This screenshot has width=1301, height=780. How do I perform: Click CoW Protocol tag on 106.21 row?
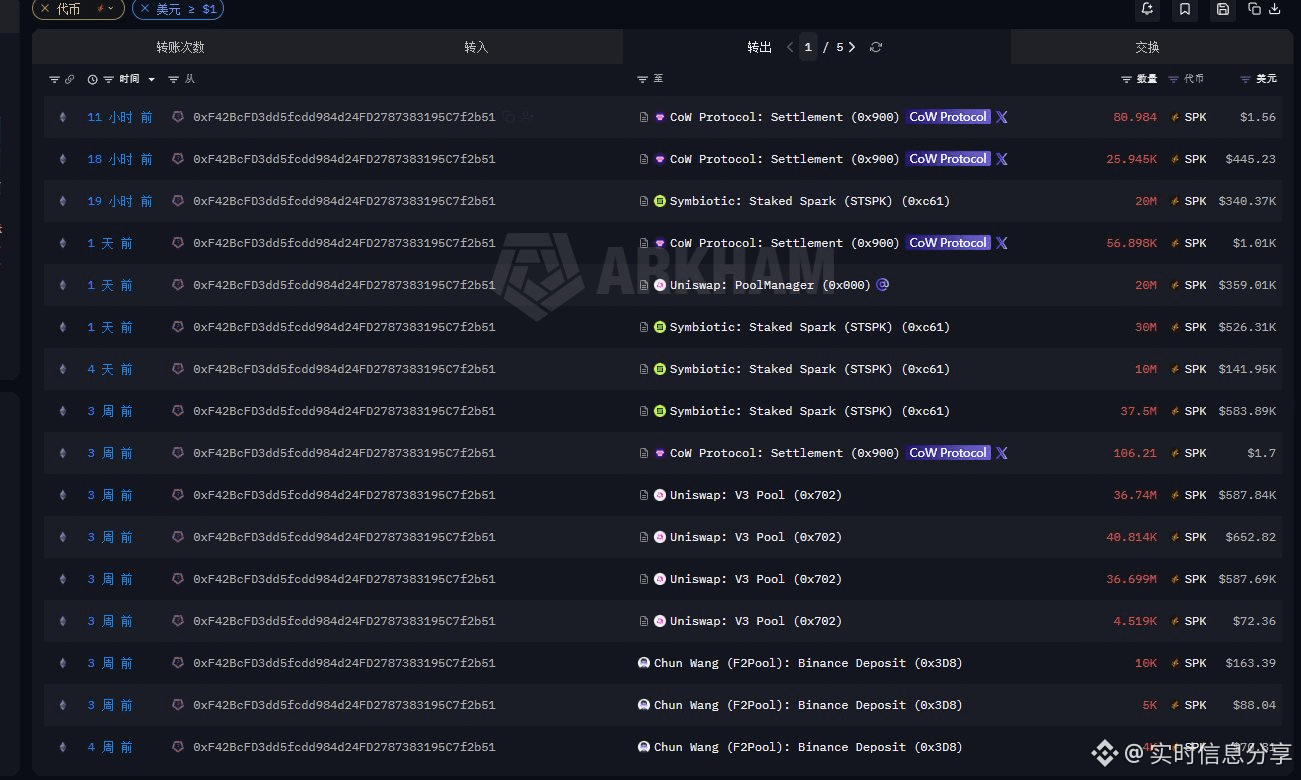coord(948,453)
